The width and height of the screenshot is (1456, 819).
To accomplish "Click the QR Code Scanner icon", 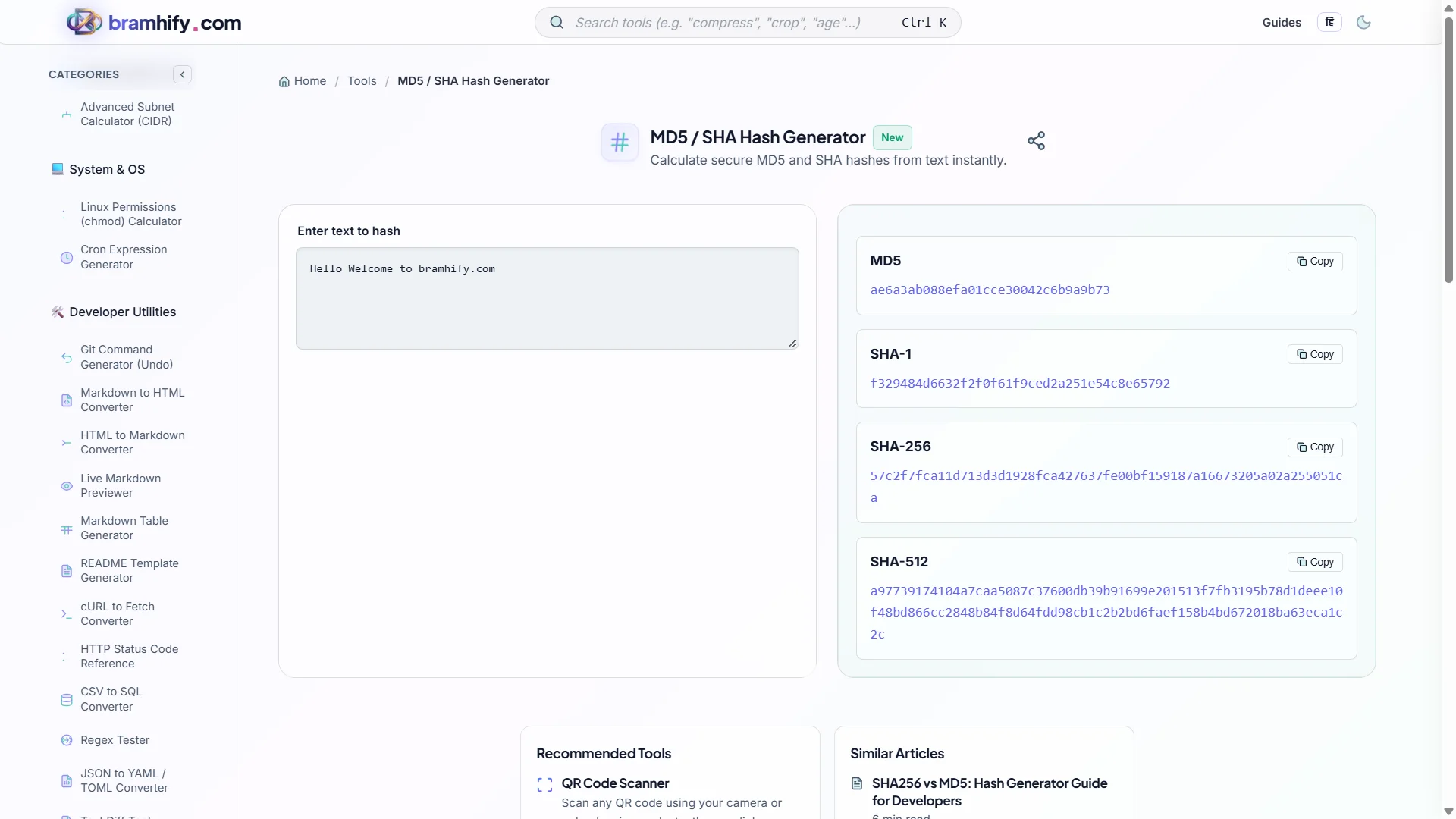I will click(544, 785).
